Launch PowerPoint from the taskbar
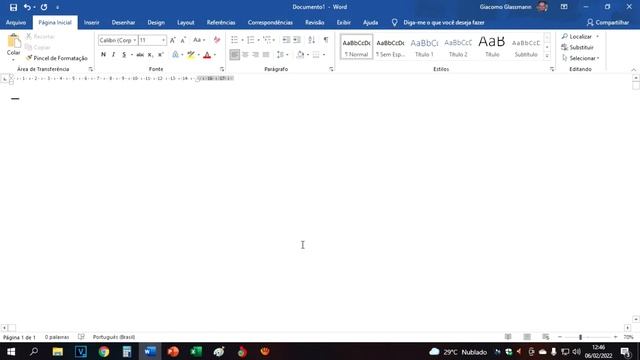Viewport: 640px width, 360px height. pyautogui.click(x=173, y=351)
